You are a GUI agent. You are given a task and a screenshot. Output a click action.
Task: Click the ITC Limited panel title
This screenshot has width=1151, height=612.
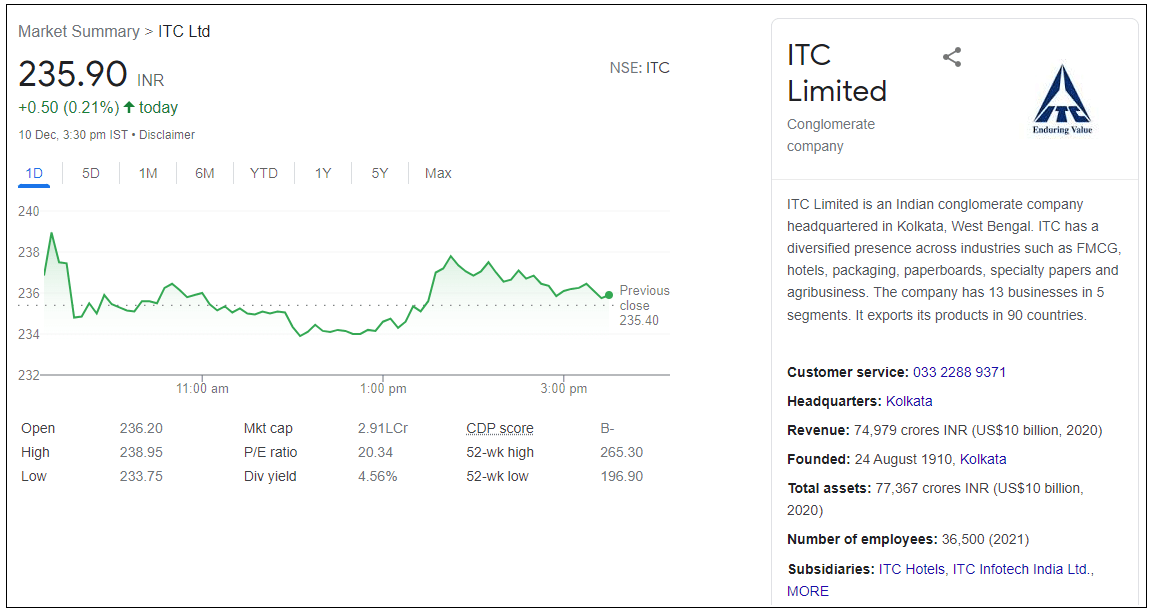tap(837, 73)
